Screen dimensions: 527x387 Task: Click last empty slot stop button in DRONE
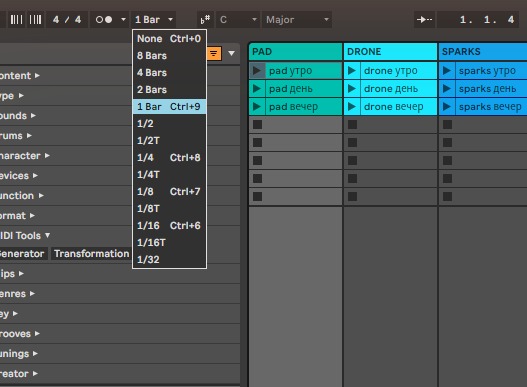click(x=352, y=196)
